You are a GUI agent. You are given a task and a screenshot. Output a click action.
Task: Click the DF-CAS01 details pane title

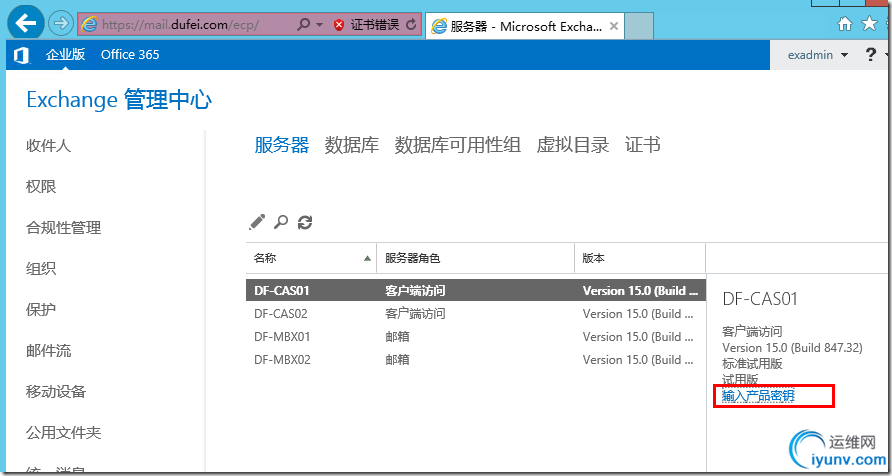760,299
